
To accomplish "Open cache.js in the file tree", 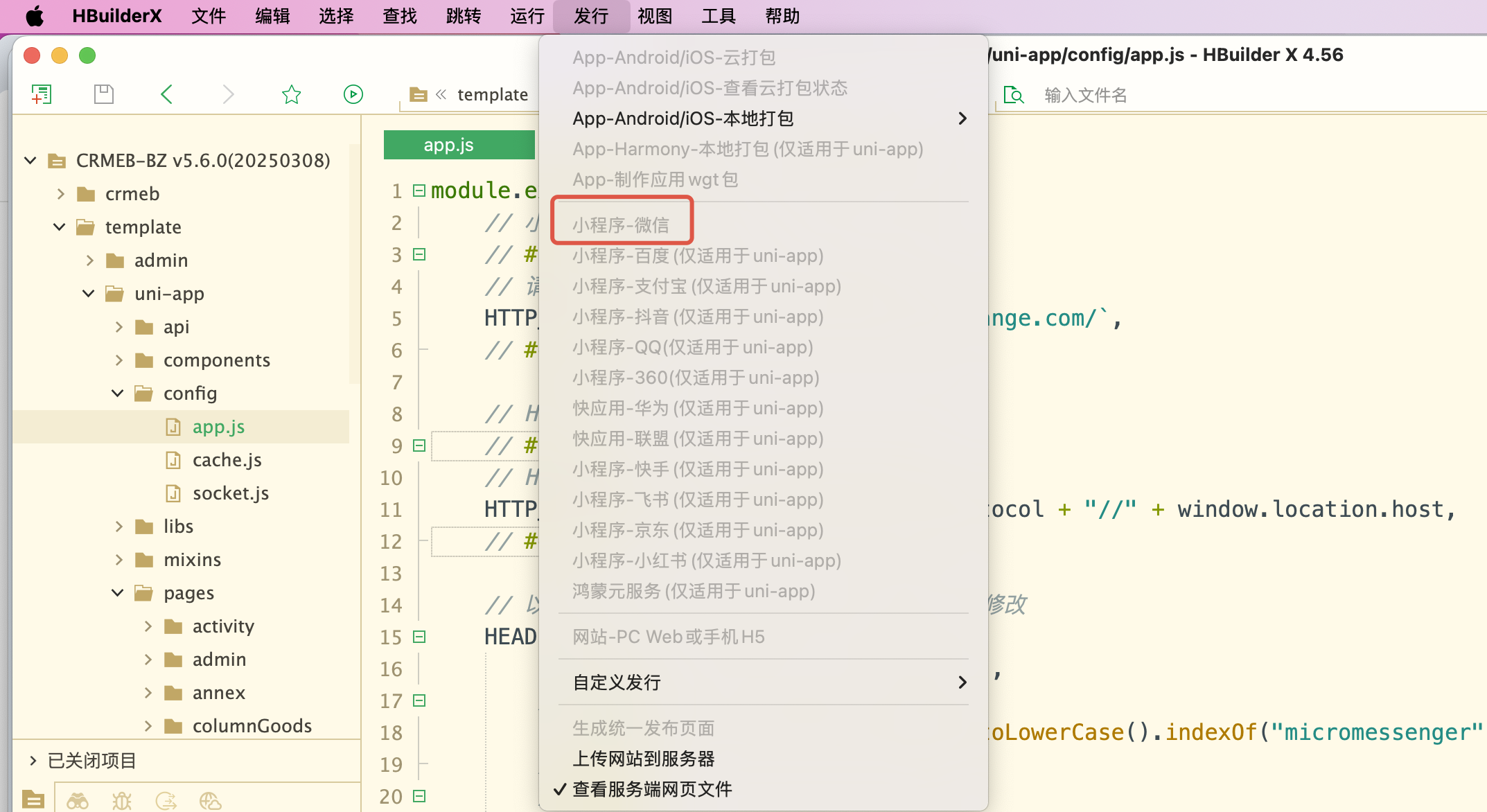I will (227, 460).
